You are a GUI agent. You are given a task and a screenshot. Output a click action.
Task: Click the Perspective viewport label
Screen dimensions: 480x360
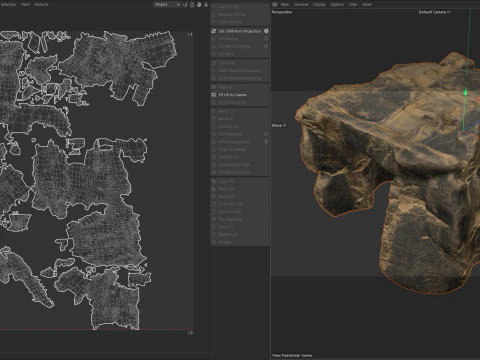click(x=282, y=12)
